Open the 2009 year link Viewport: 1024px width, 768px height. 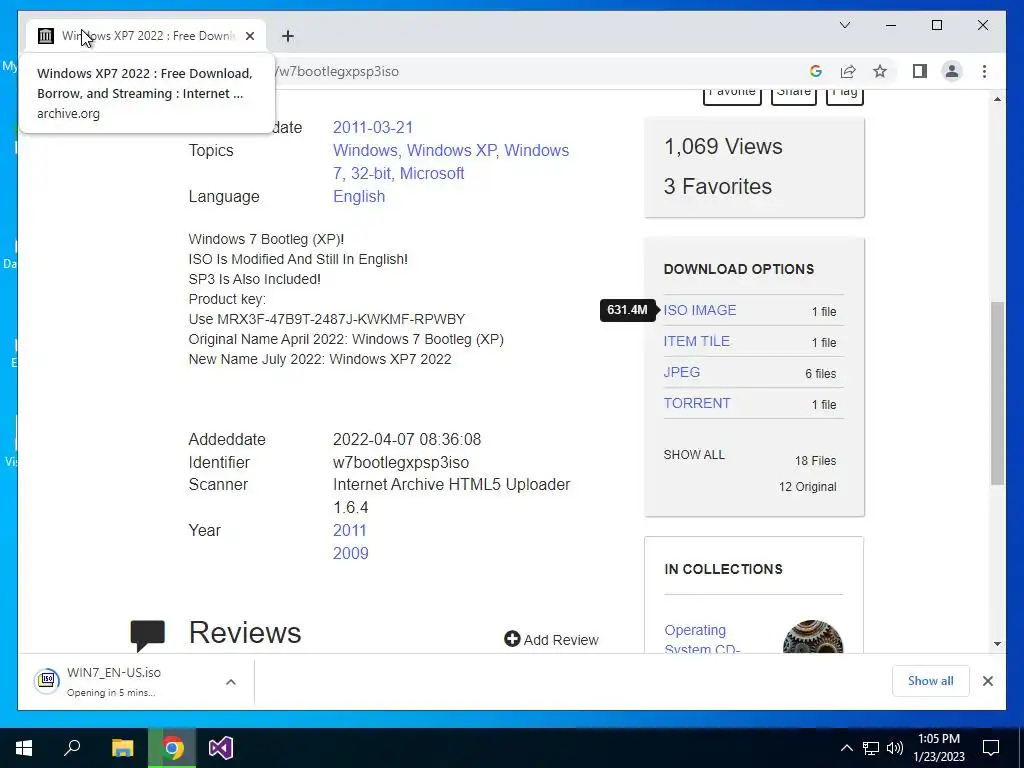[x=351, y=553]
